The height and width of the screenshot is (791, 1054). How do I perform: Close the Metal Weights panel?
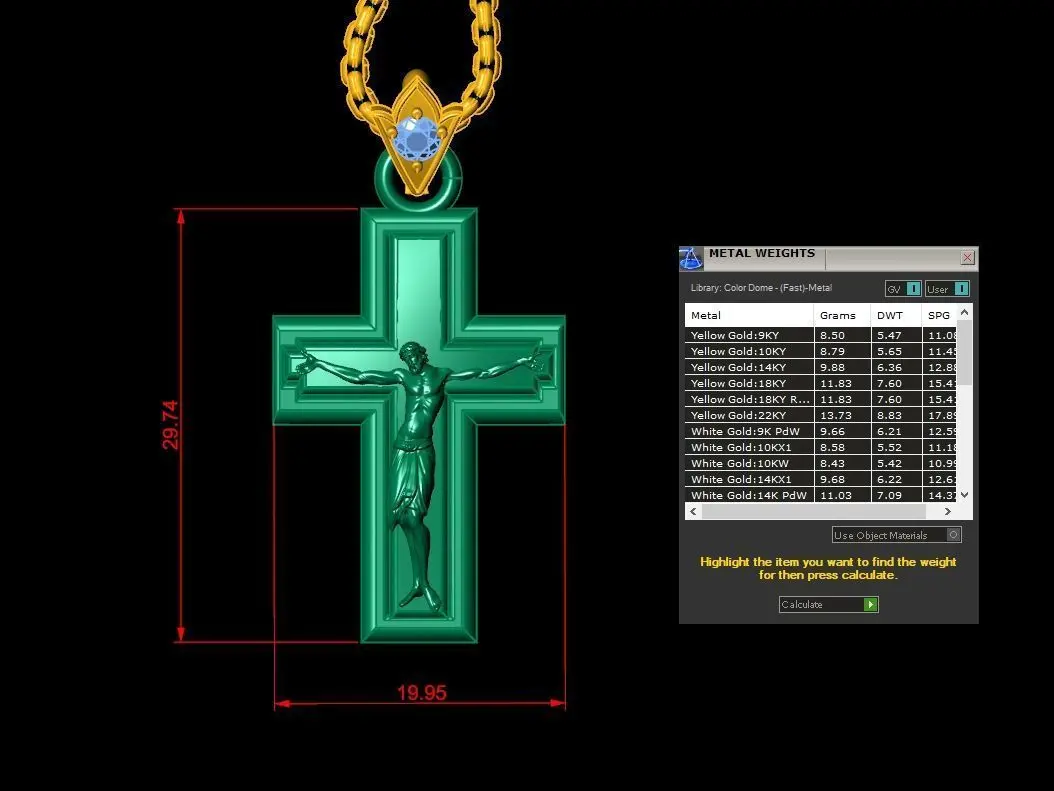[967, 257]
